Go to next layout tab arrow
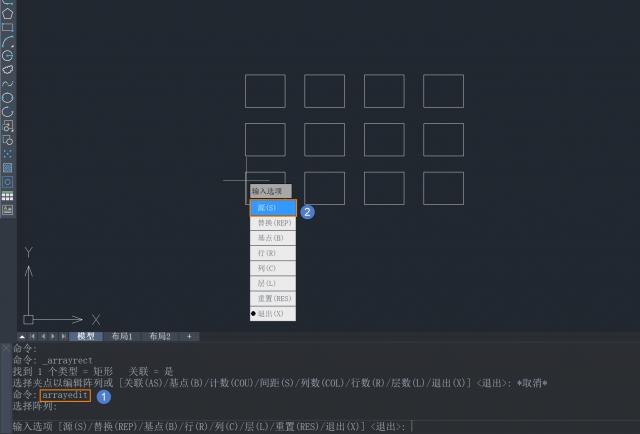Viewport: 640px width, 434px height. tap(53, 336)
